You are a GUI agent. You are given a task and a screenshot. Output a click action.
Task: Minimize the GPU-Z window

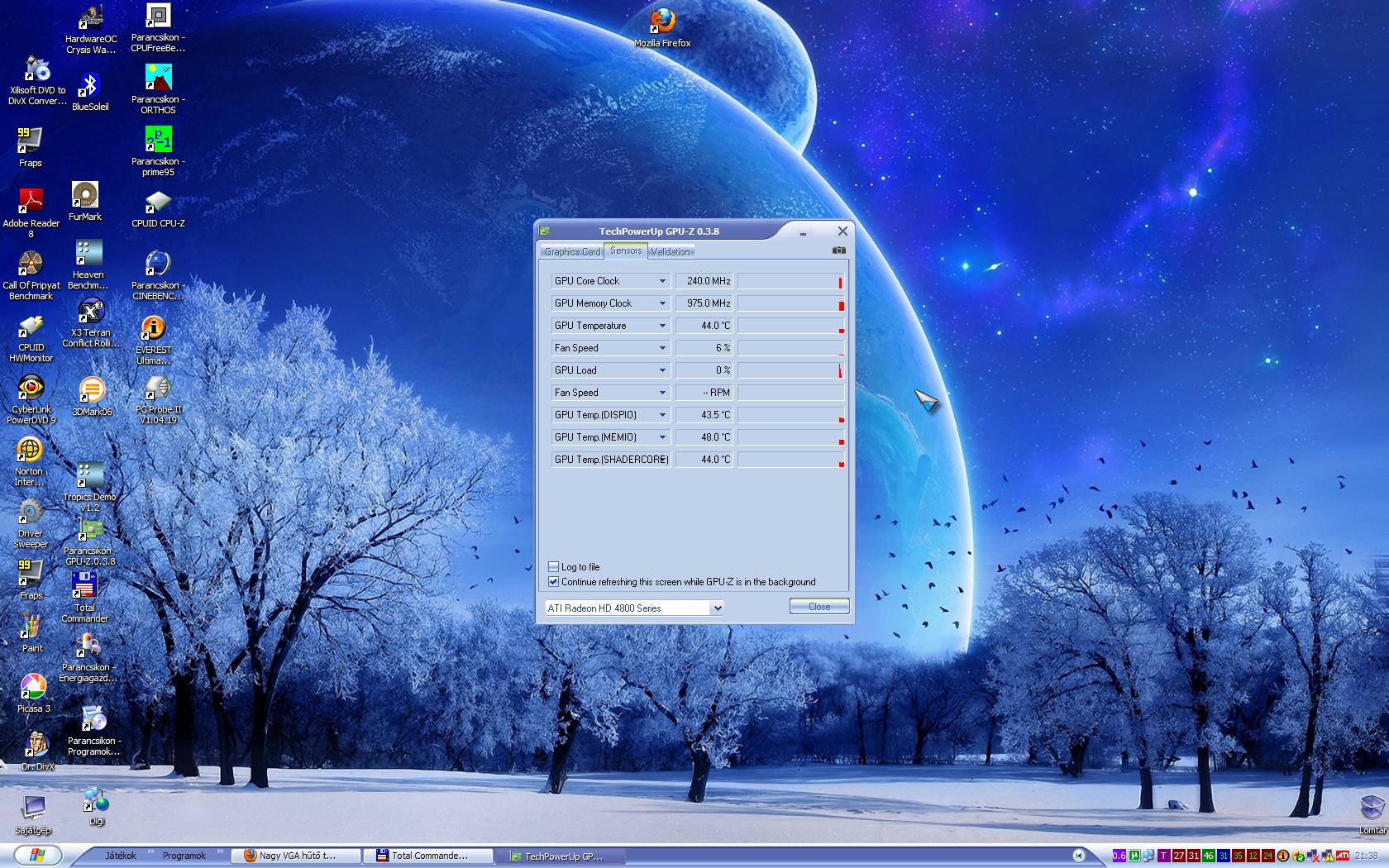(803, 232)
